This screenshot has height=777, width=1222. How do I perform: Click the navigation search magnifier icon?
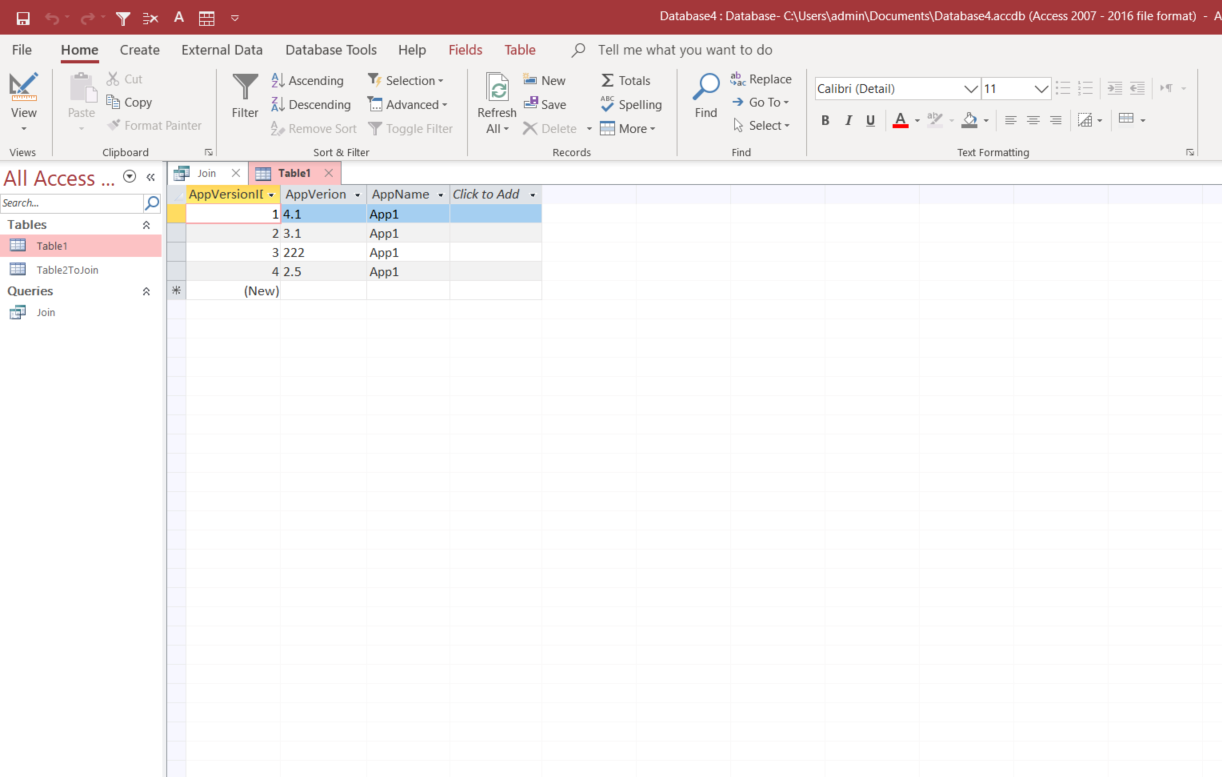point(152,203)
